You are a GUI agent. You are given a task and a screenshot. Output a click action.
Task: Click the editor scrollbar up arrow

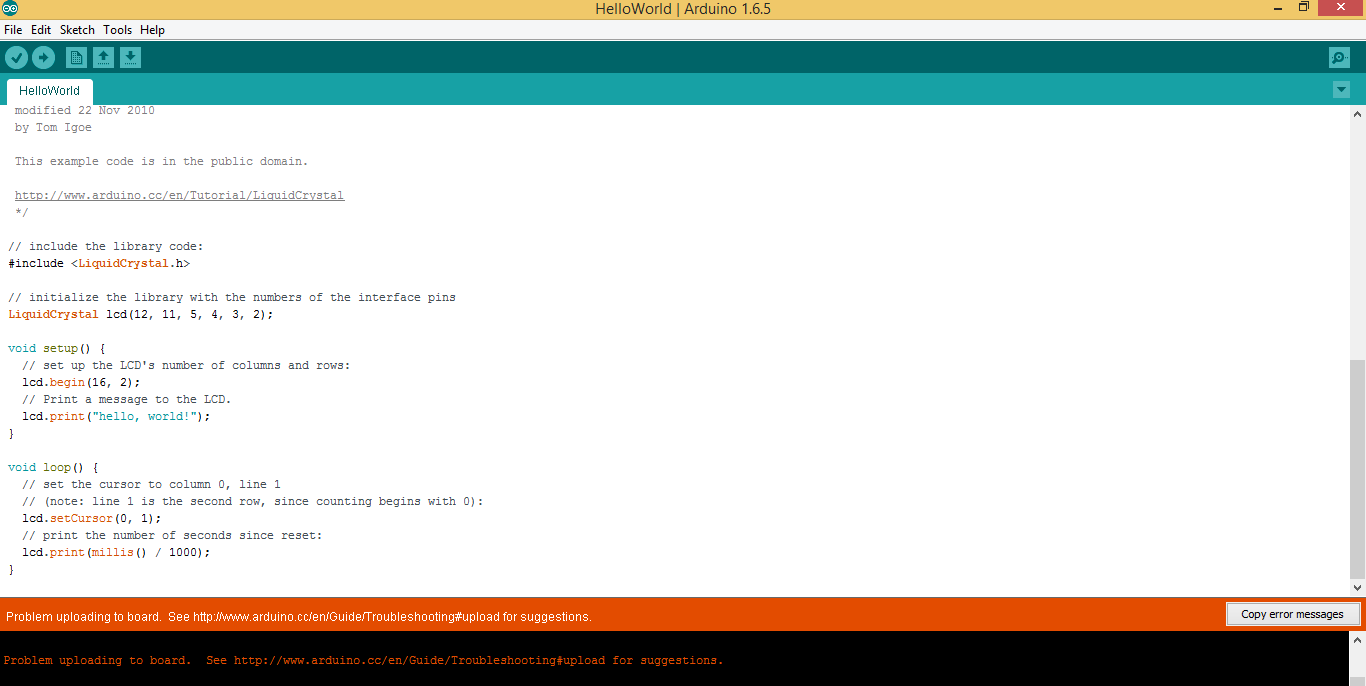coord(1357,113)
